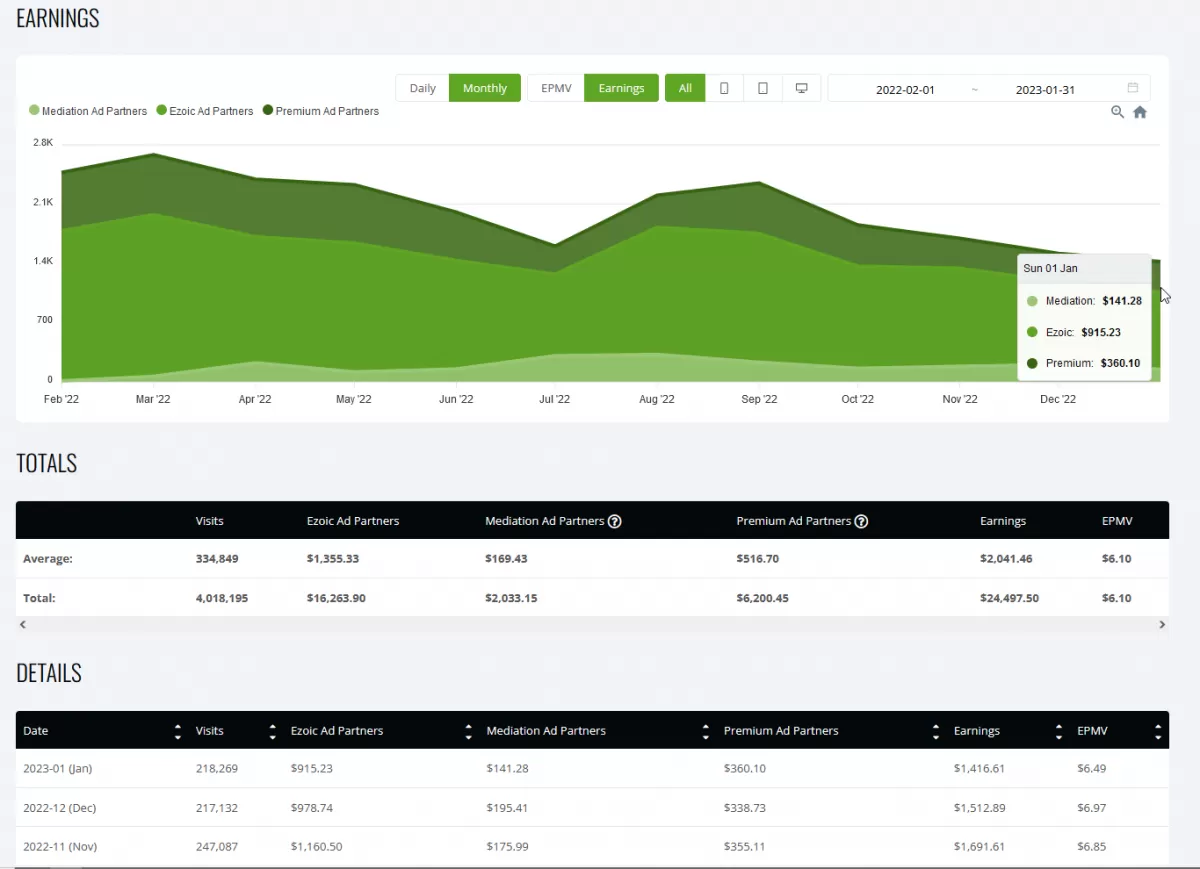Edit the start date 2022-02-01
The image size is (1200, 869).
point(905,89)
